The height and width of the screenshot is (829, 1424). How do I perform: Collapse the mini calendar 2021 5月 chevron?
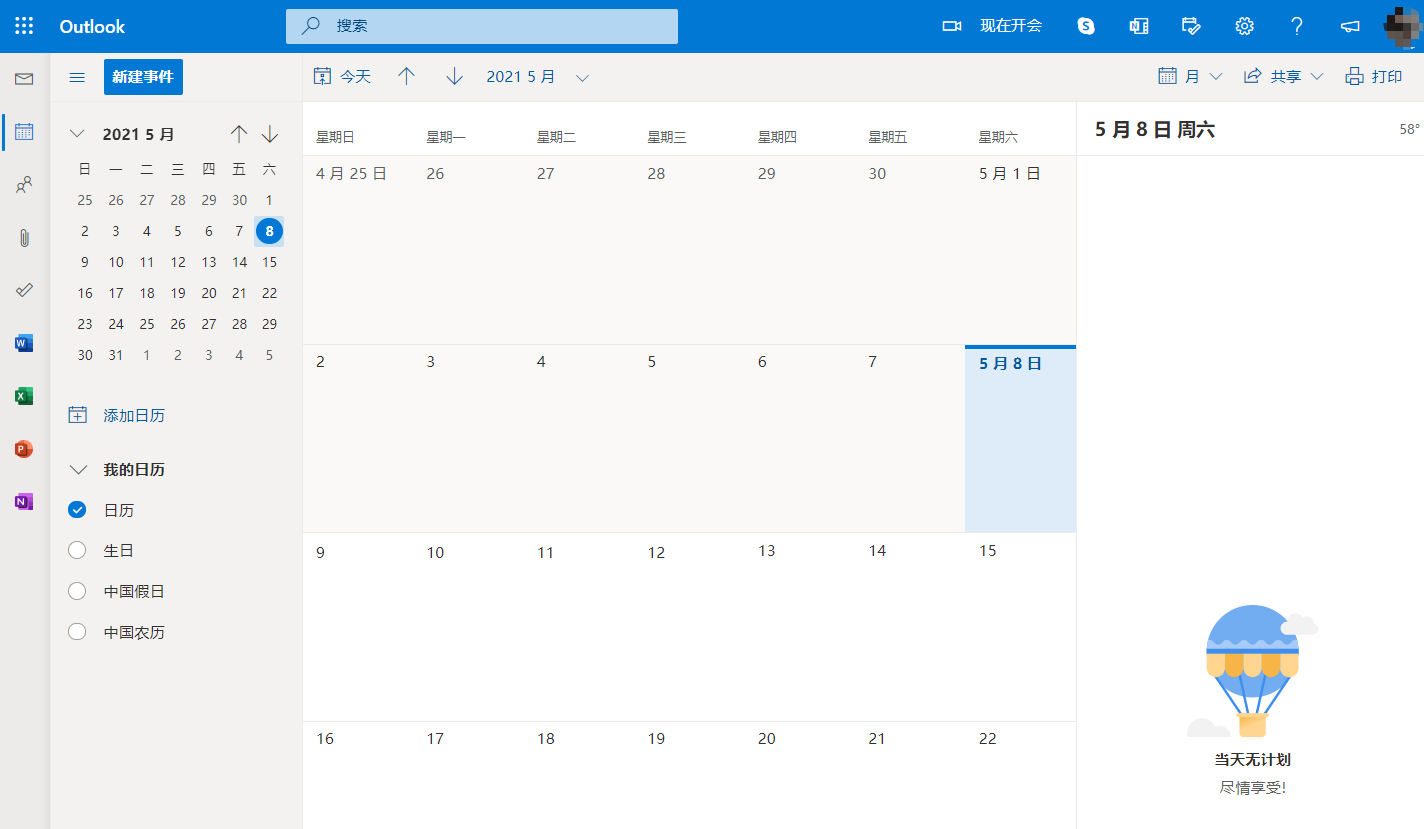tap(77, 134)
